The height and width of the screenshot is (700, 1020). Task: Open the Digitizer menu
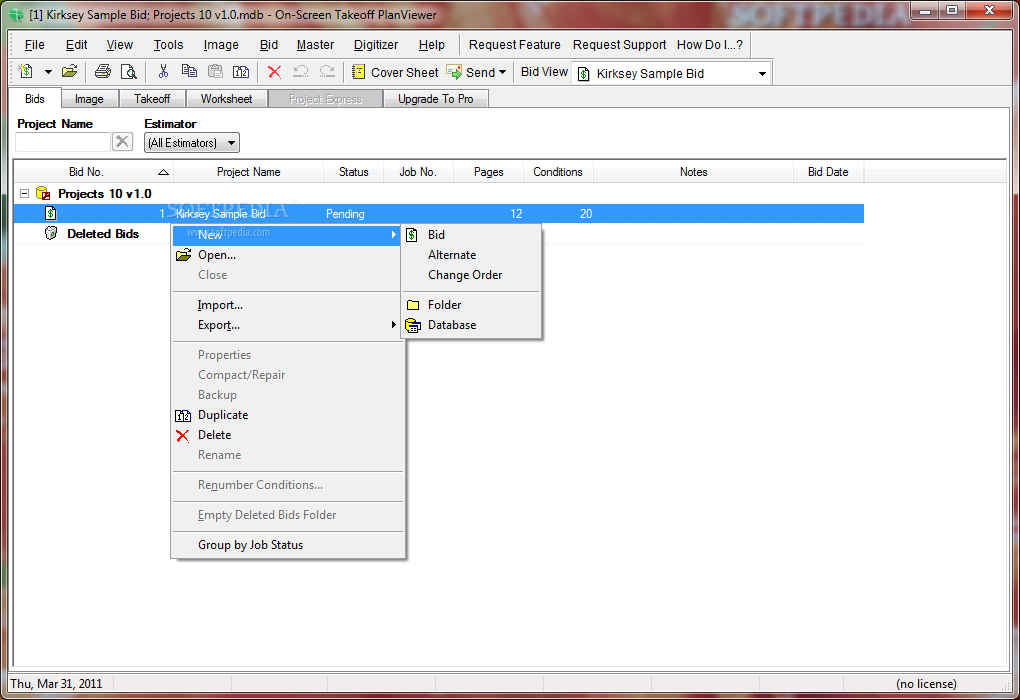(x=376, y=45)
